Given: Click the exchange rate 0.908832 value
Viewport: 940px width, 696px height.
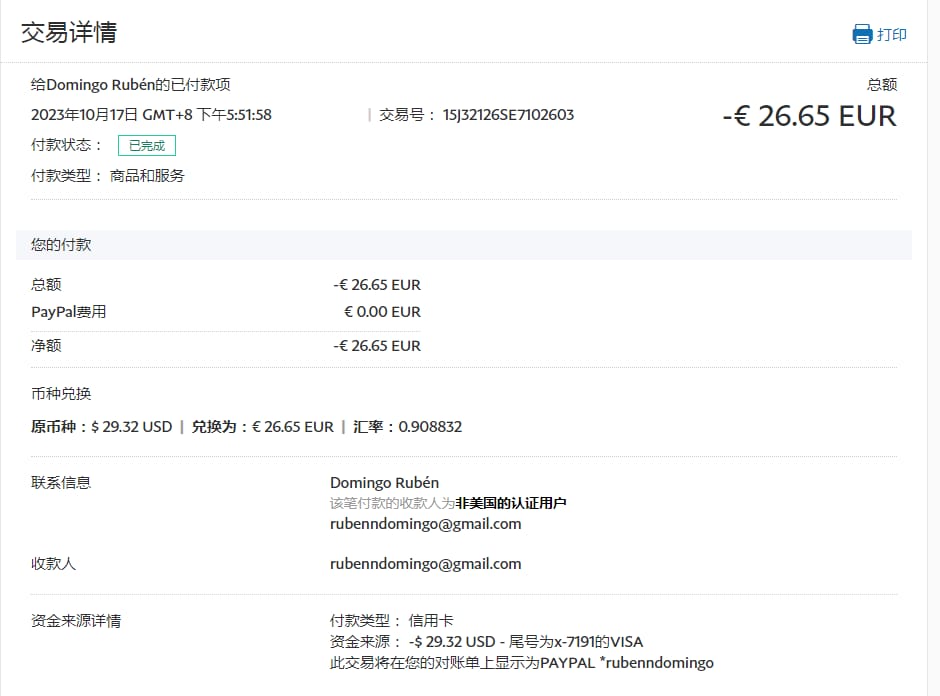Looking at the screenshot, I should [430, 427].
